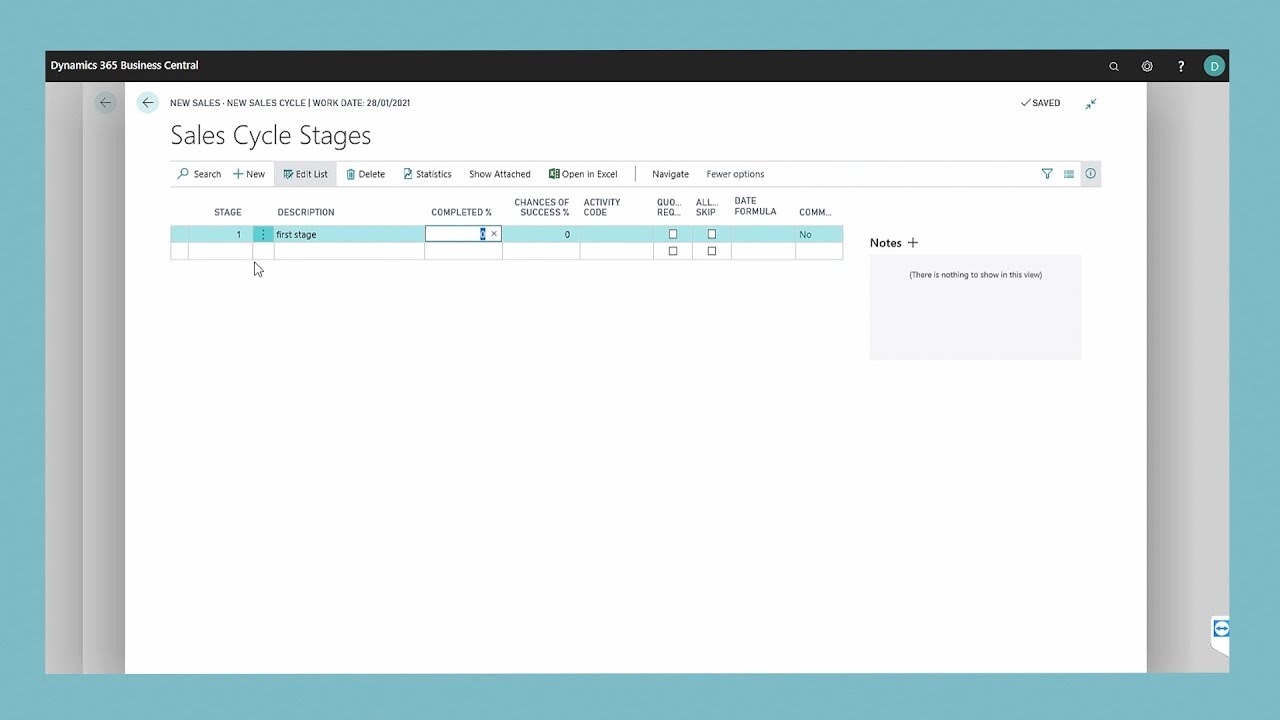Open the help question mark icon
The height and width of the screenshot is (720, 1280).
(1181, 66)
